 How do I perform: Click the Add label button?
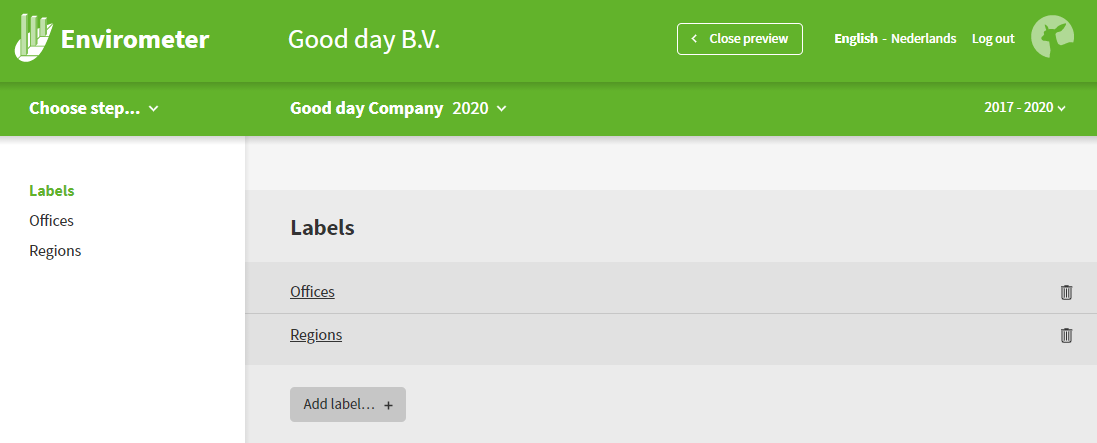pos(348,405)
